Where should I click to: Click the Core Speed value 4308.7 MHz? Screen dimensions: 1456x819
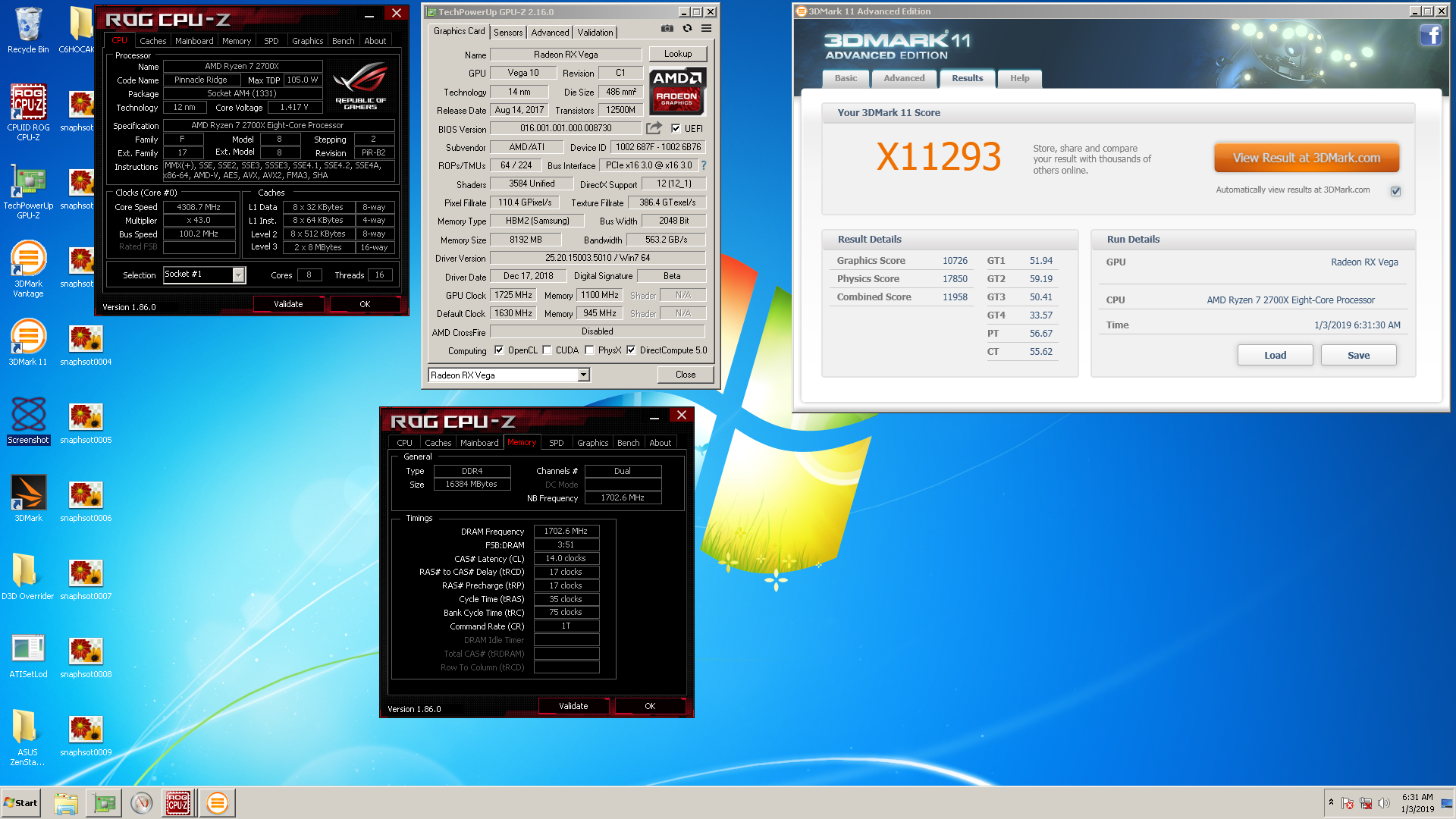click(x=199, y=207)
